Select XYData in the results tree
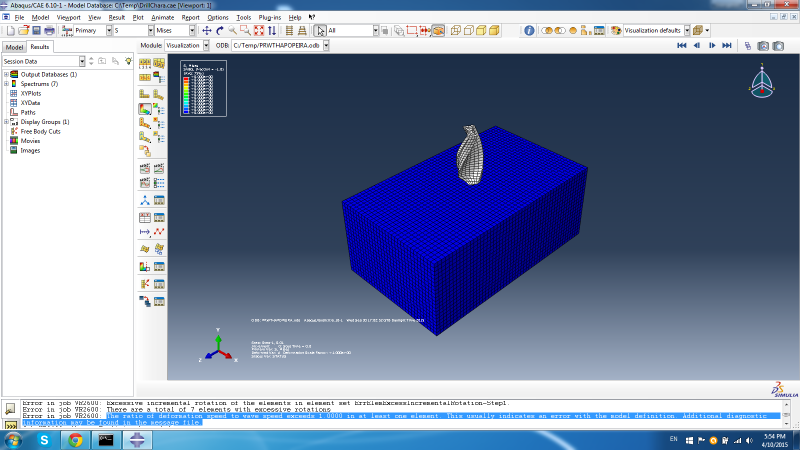This screenshot has width=800, height=450. point(31,103)
